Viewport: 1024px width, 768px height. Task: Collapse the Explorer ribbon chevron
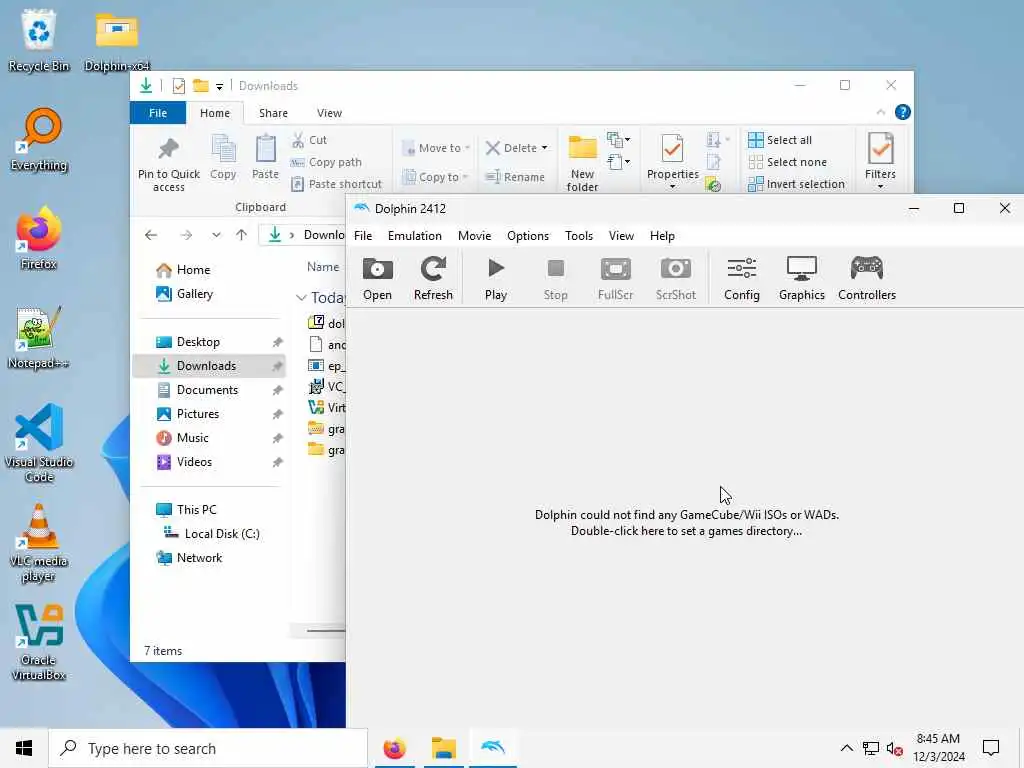pyautogui.click(x=880, y=112)
